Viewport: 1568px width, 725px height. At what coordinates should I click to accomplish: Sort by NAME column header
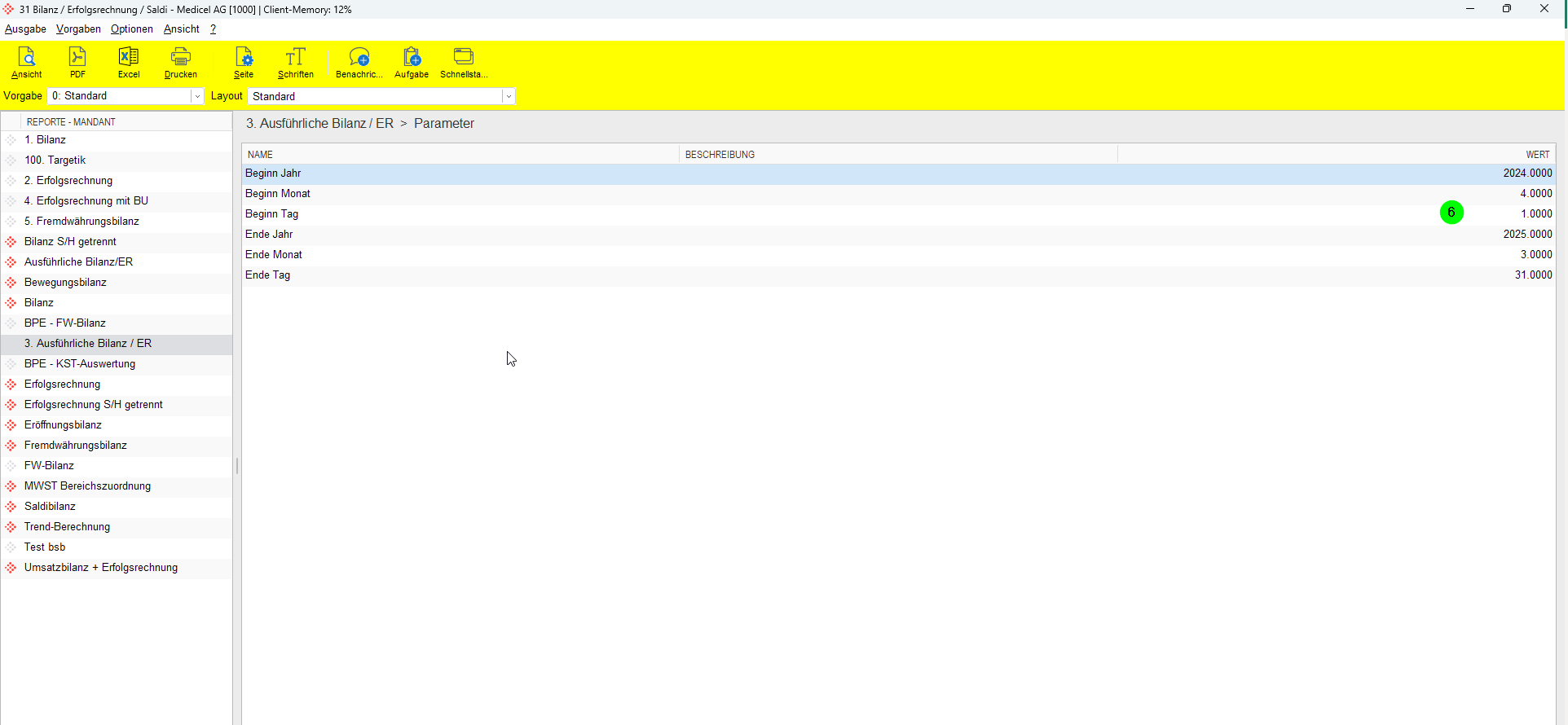[460, 155]
